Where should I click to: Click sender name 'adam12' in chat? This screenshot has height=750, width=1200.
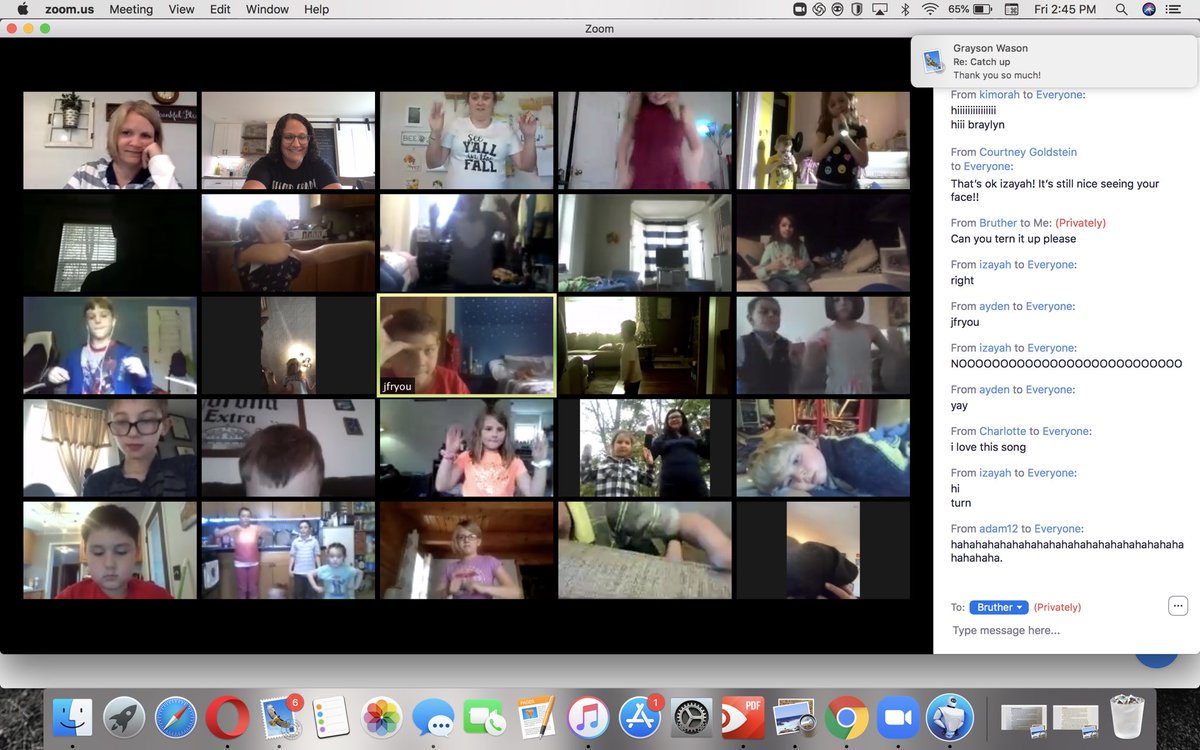point(1000,528)
